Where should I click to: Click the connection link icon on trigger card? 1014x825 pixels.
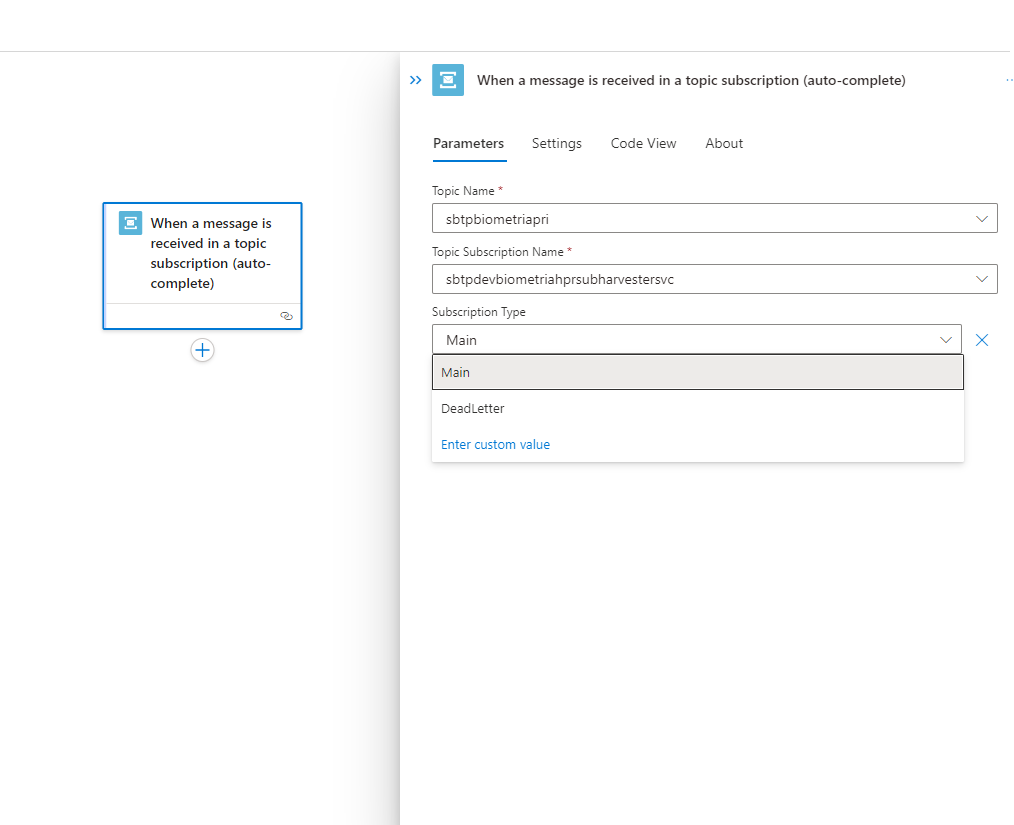[x=286, y=316]
